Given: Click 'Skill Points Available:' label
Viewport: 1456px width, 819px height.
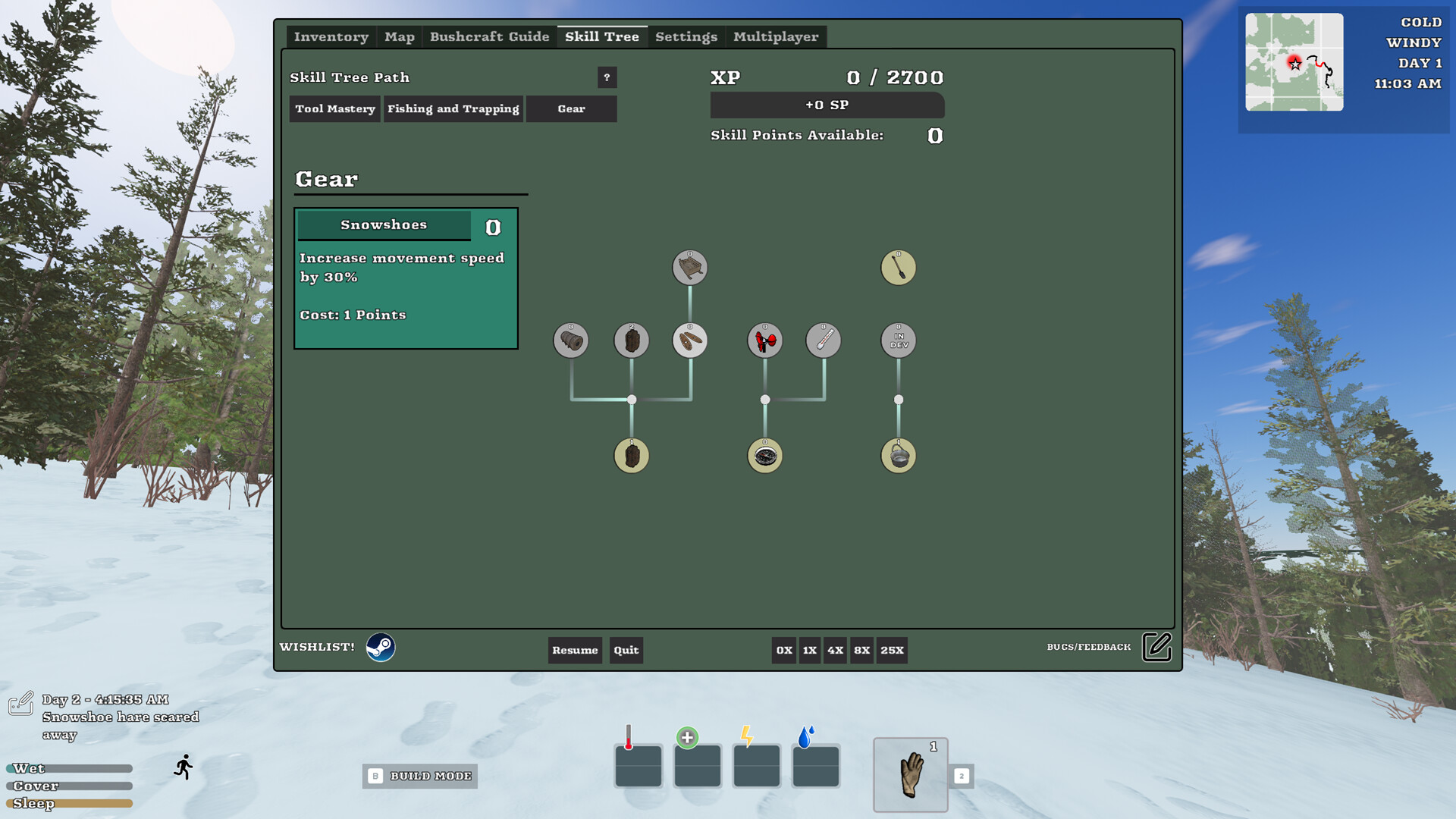Looking at the screenshot, I should (797, 135).
